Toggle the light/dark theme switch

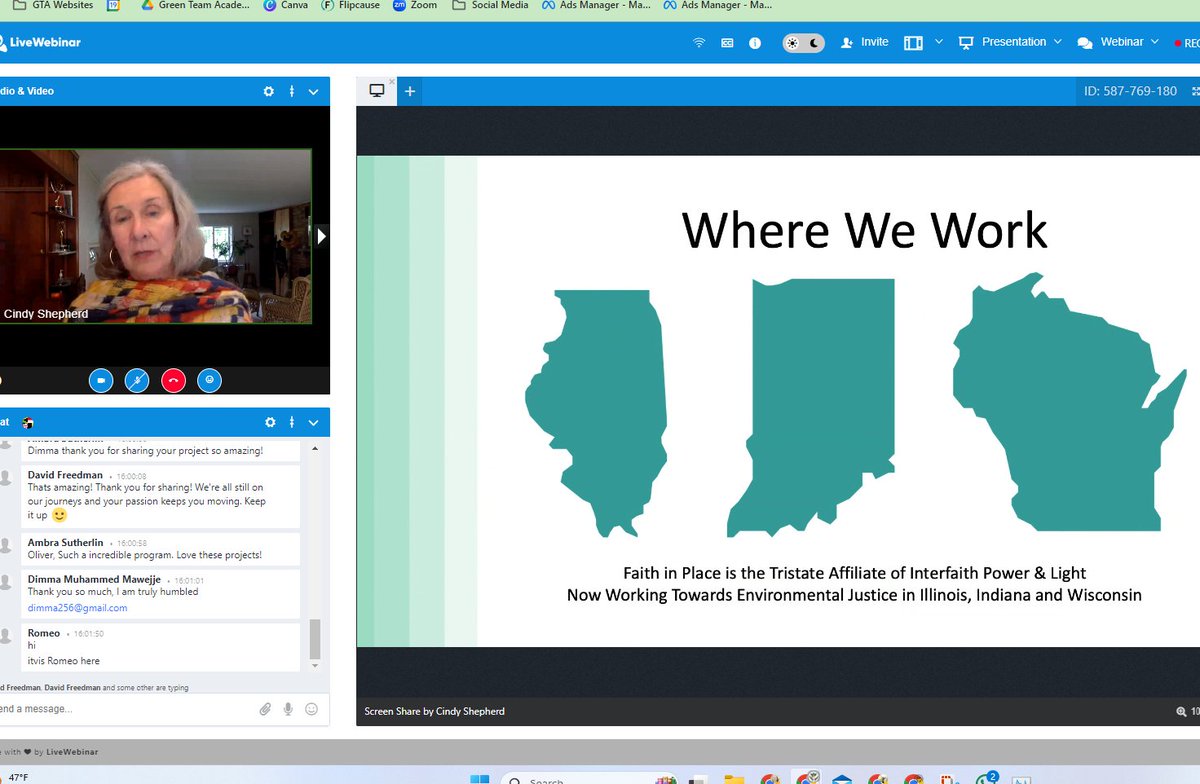(803, 43)
